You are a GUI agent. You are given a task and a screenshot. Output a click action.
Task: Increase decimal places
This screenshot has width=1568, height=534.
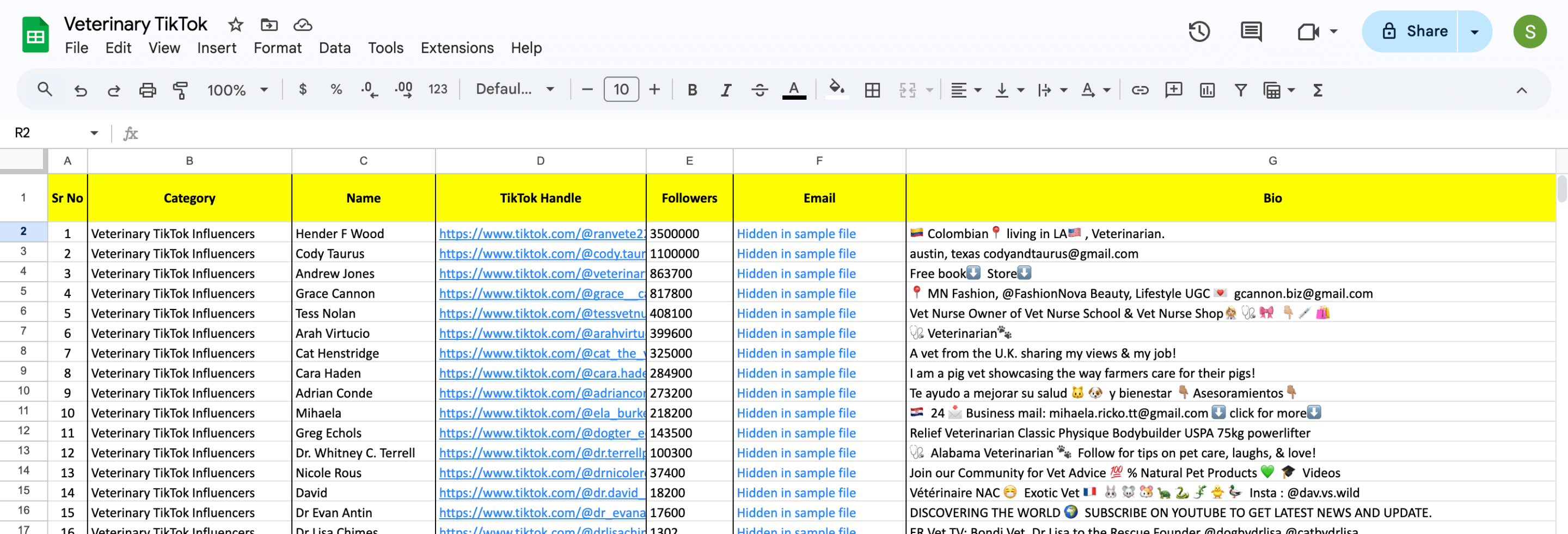coord(403,89)
